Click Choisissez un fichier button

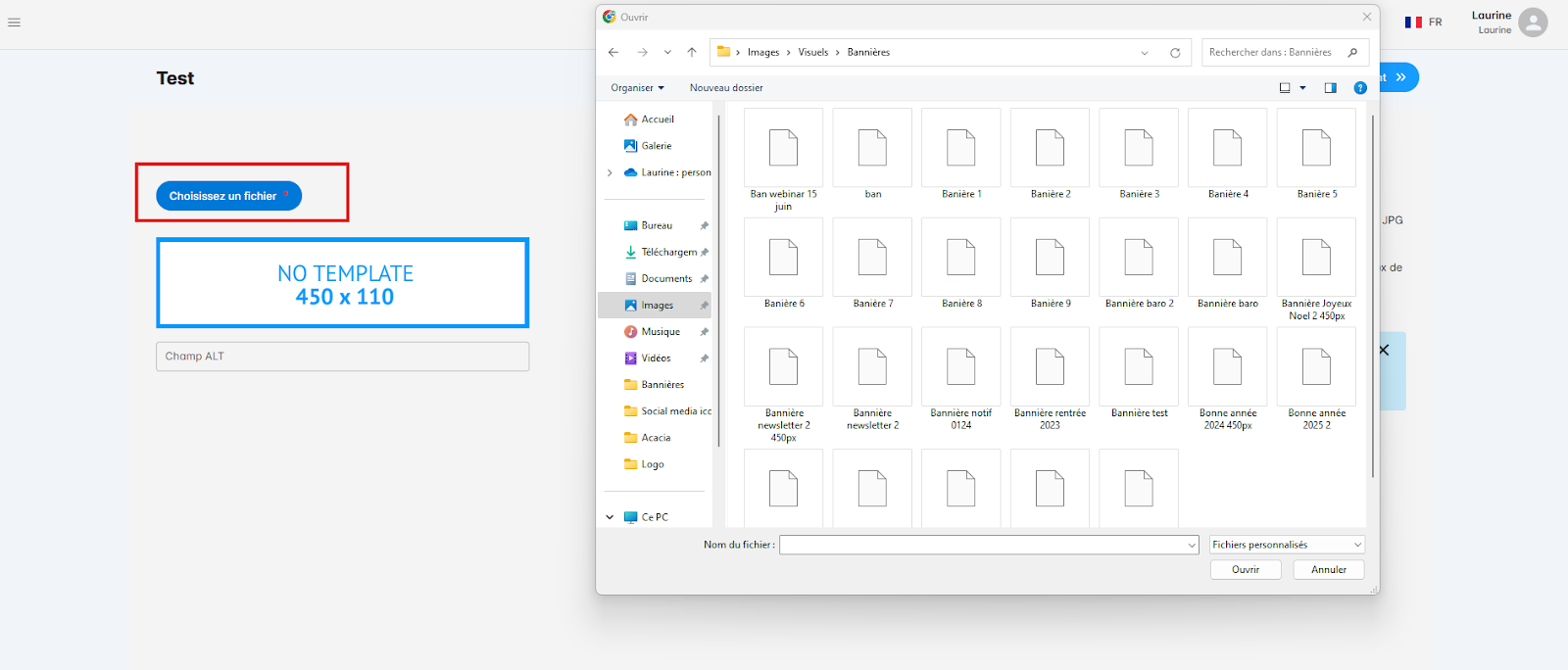coord(228,196)
